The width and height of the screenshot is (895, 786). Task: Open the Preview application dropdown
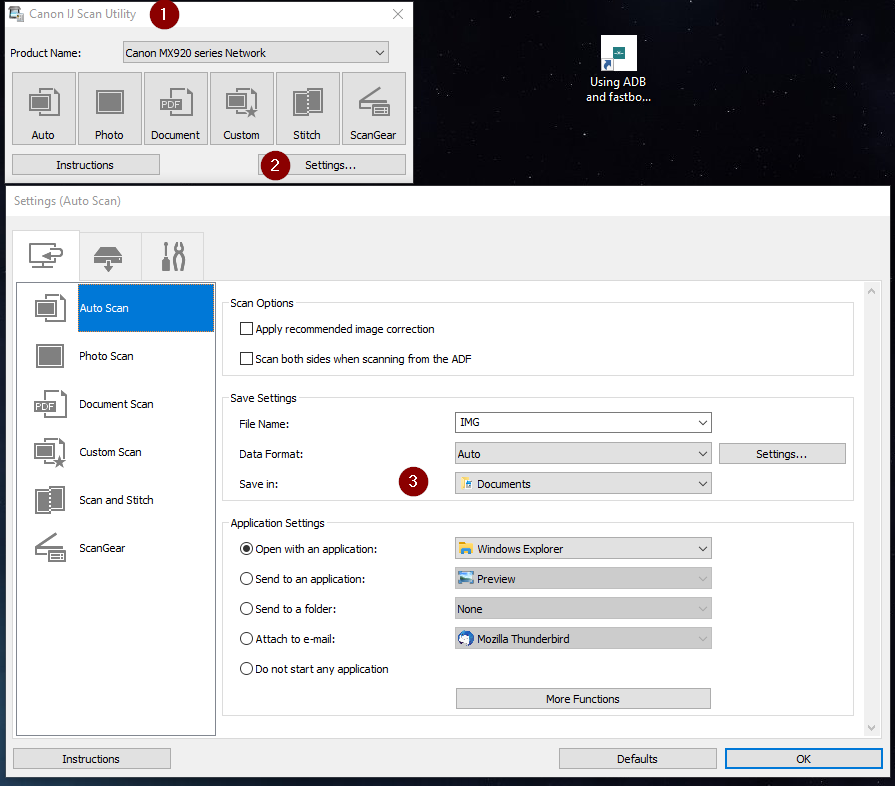tap(583, 579)
